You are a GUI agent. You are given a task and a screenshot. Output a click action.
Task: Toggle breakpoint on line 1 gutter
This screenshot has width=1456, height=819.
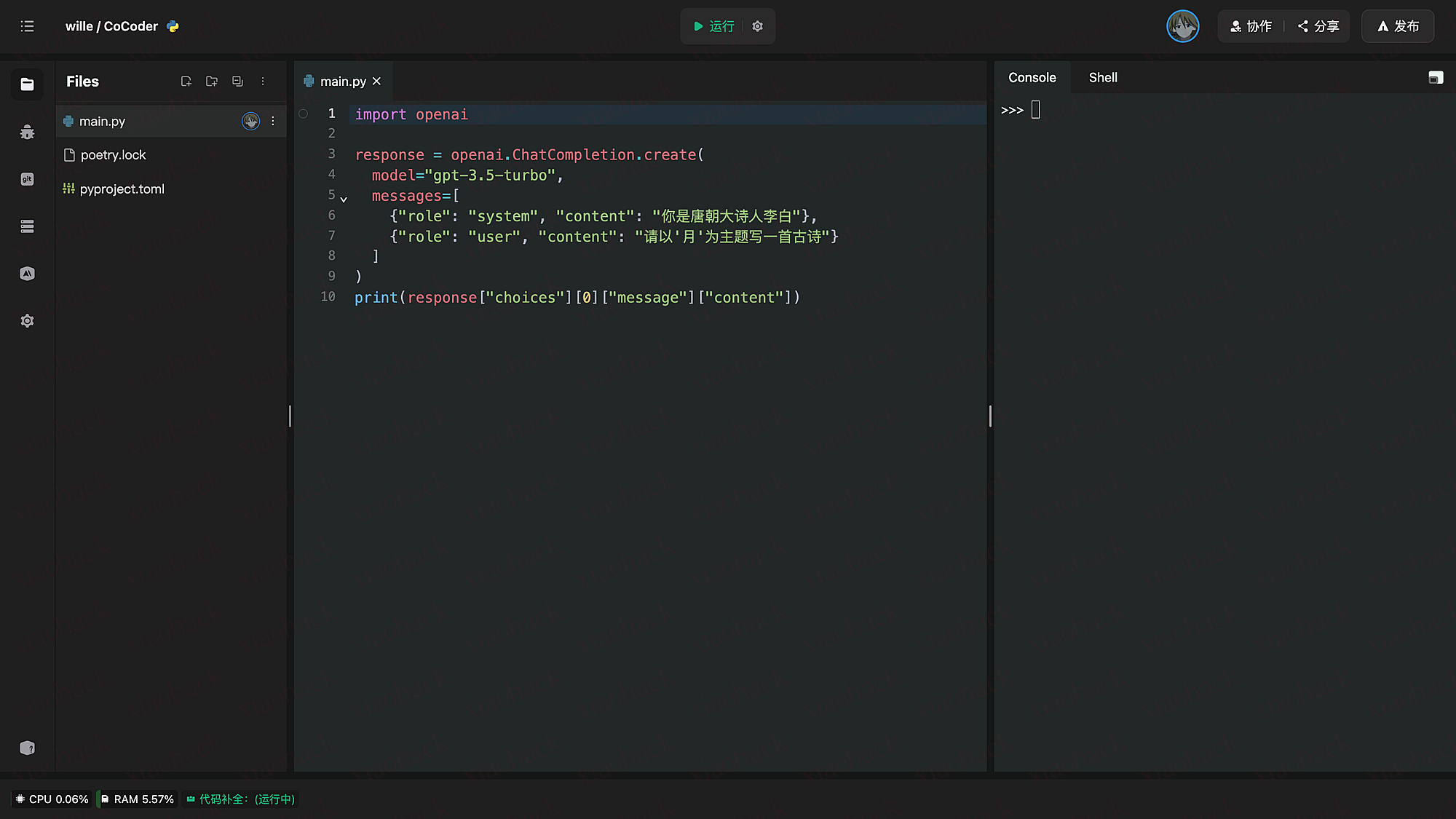pyautogui.click(x=304, y=114)
